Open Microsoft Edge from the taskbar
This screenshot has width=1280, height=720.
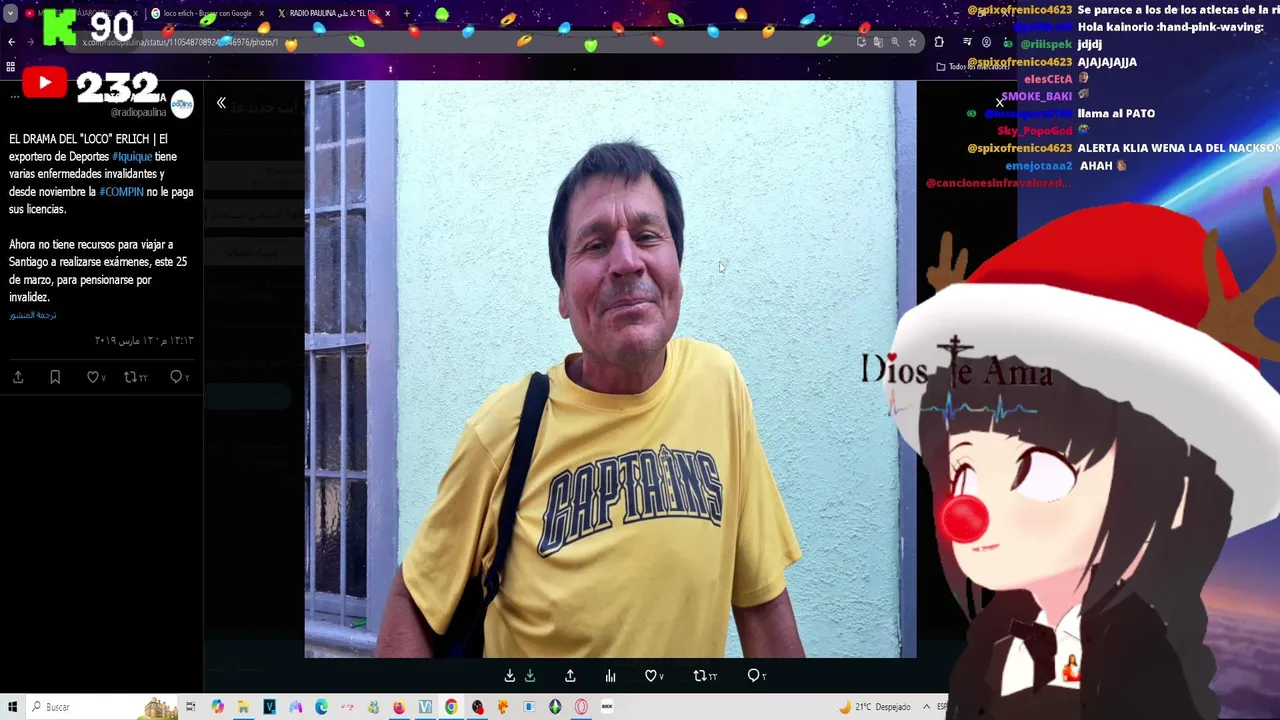pyautogui.click(x=321, y=707)
